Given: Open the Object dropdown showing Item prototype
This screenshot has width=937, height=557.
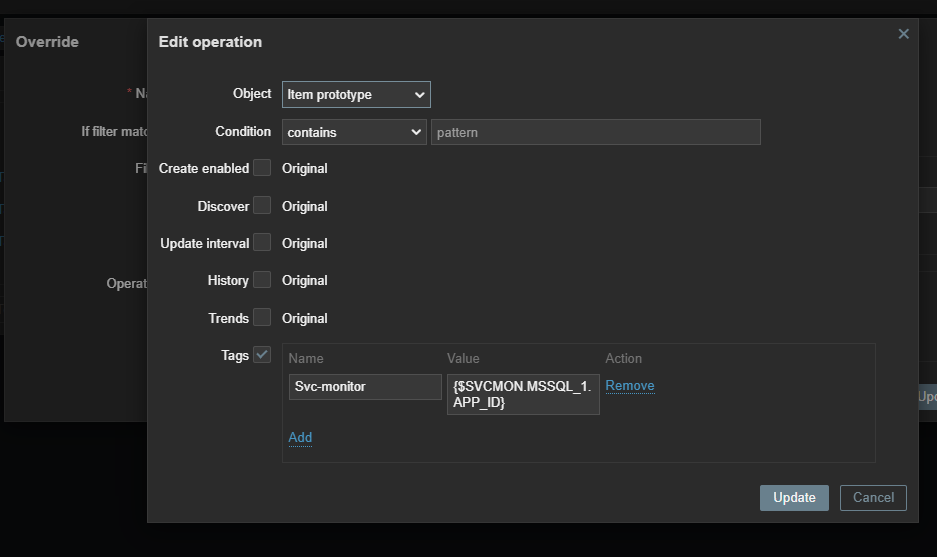Looking at the screenshot, I should pos(356,94).
